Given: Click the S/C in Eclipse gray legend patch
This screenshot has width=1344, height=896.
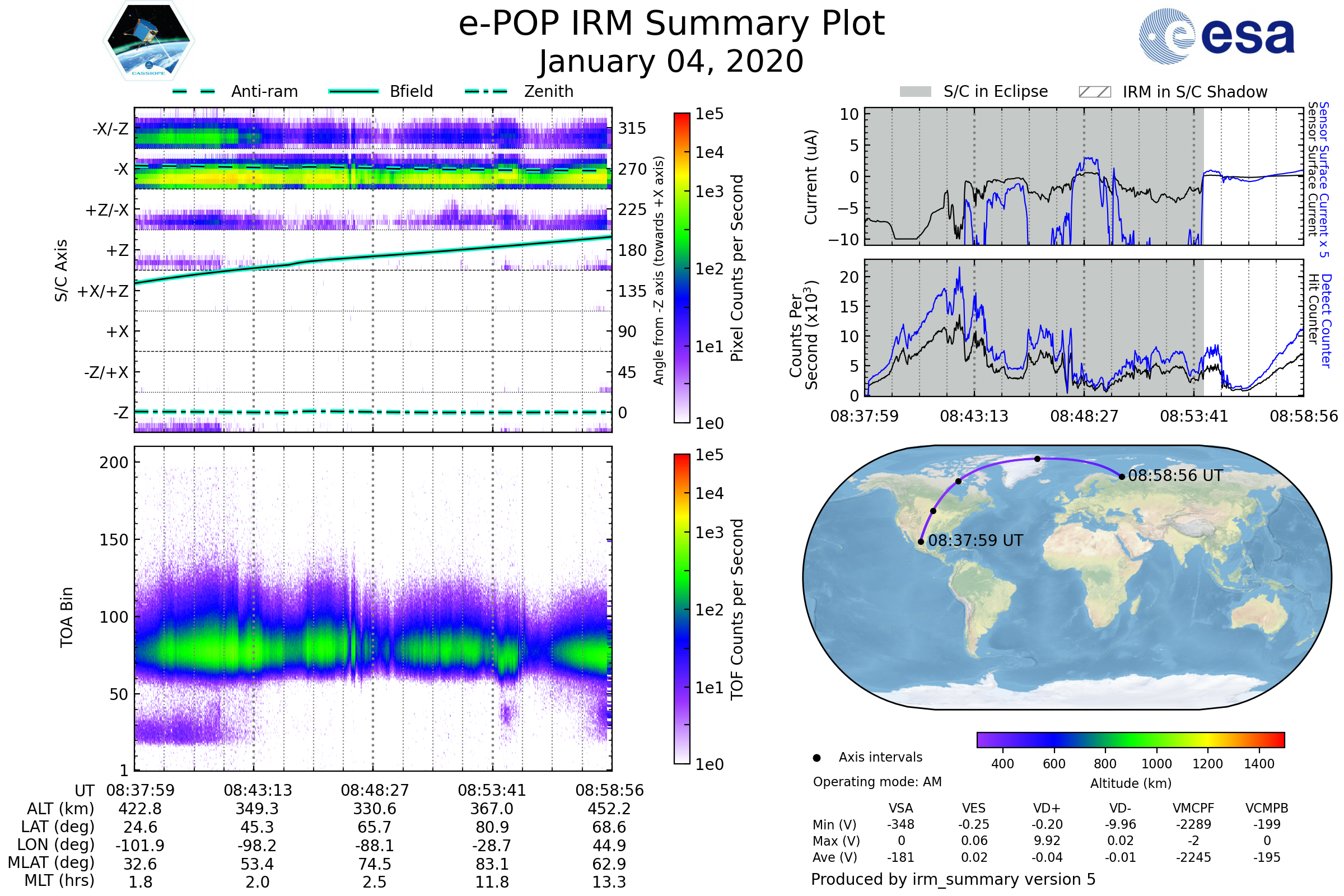Looking at the screenshot, I should coord(916,92).
